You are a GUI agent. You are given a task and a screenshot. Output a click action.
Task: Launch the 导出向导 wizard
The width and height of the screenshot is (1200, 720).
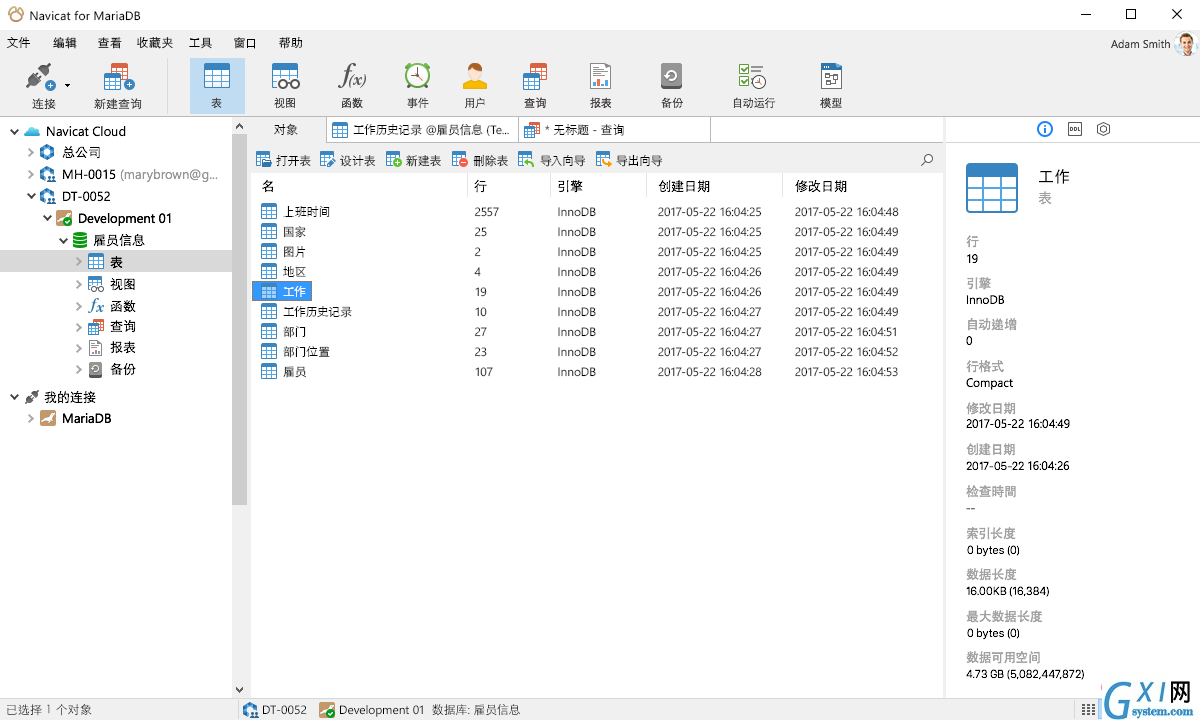coord(629,160)
